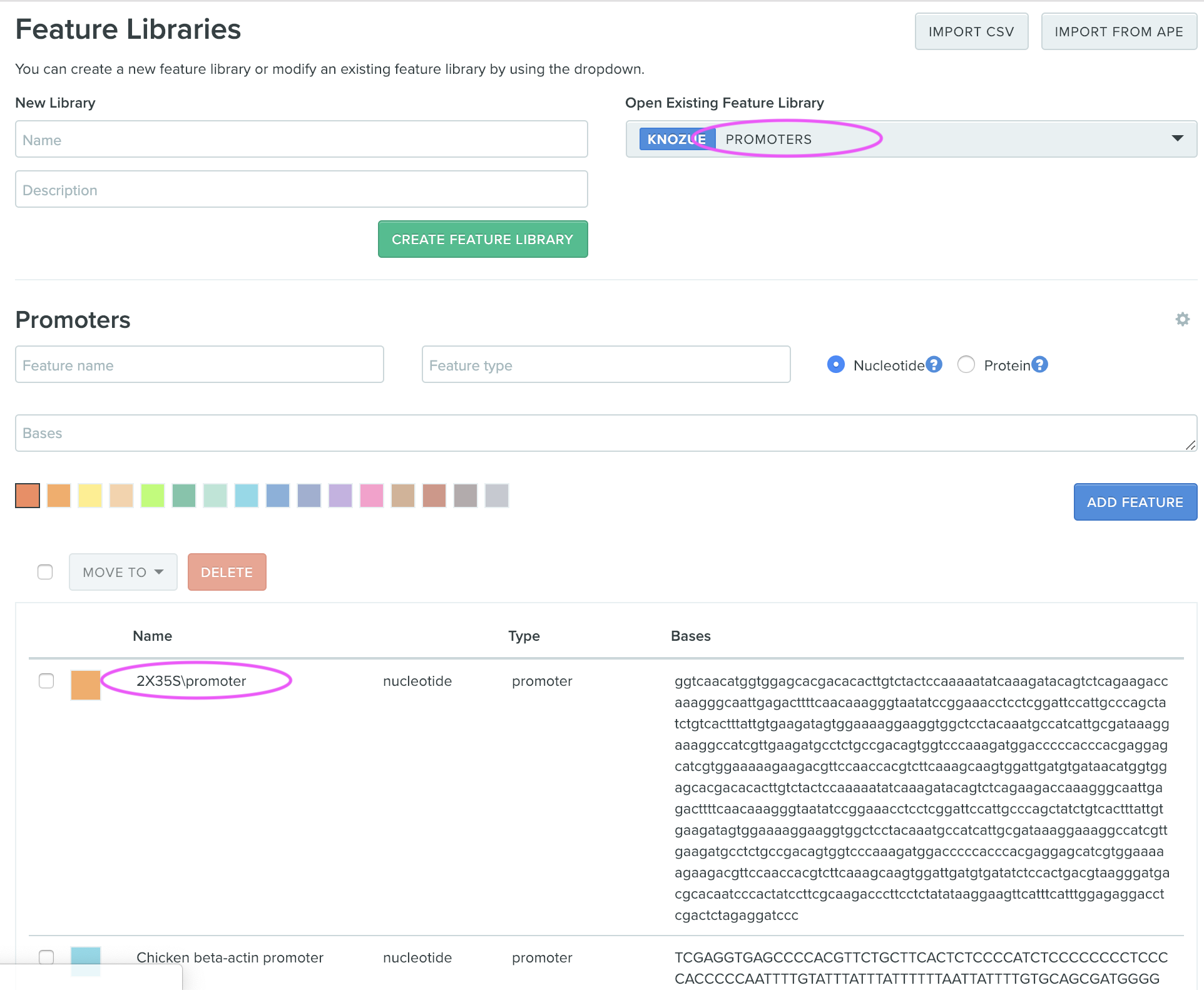Open the MOVE TO dropdown
1204x990 pixels.
123,571
